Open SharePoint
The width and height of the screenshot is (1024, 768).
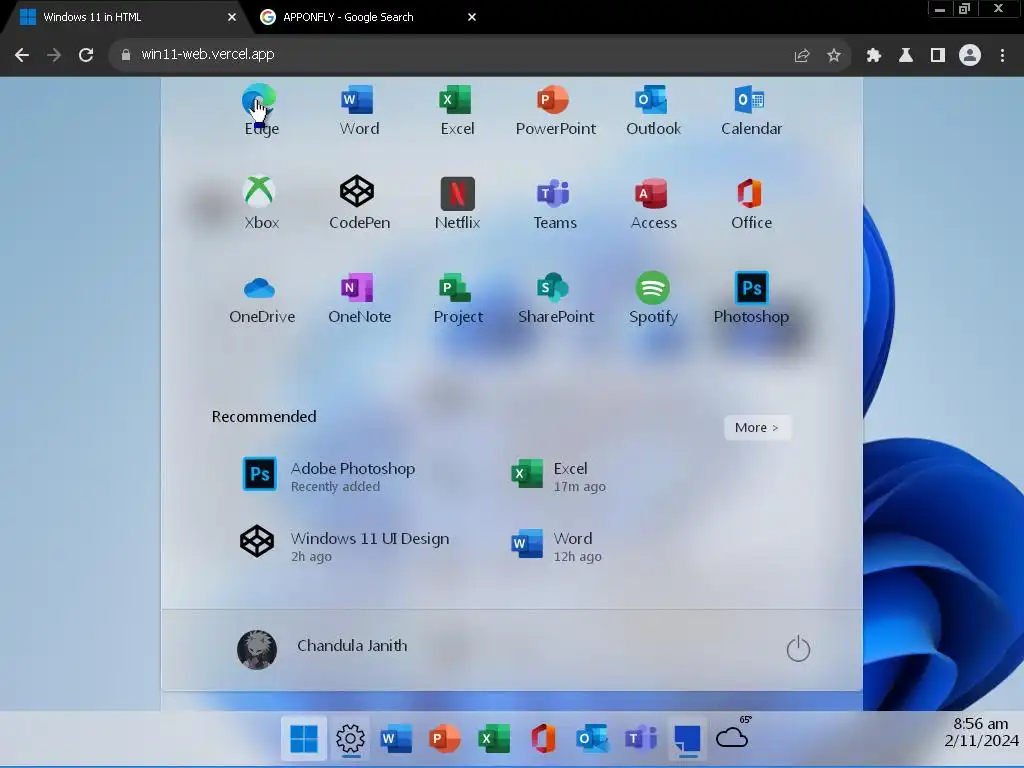coord(555,298)
